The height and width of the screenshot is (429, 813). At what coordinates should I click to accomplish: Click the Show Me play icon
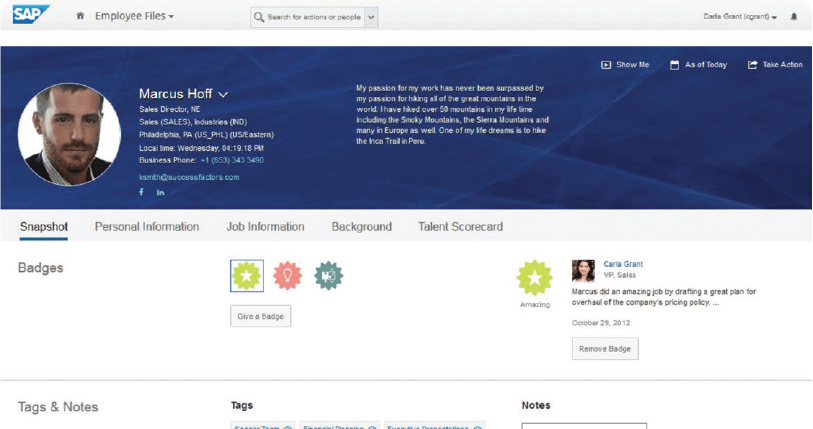(606, 65)
